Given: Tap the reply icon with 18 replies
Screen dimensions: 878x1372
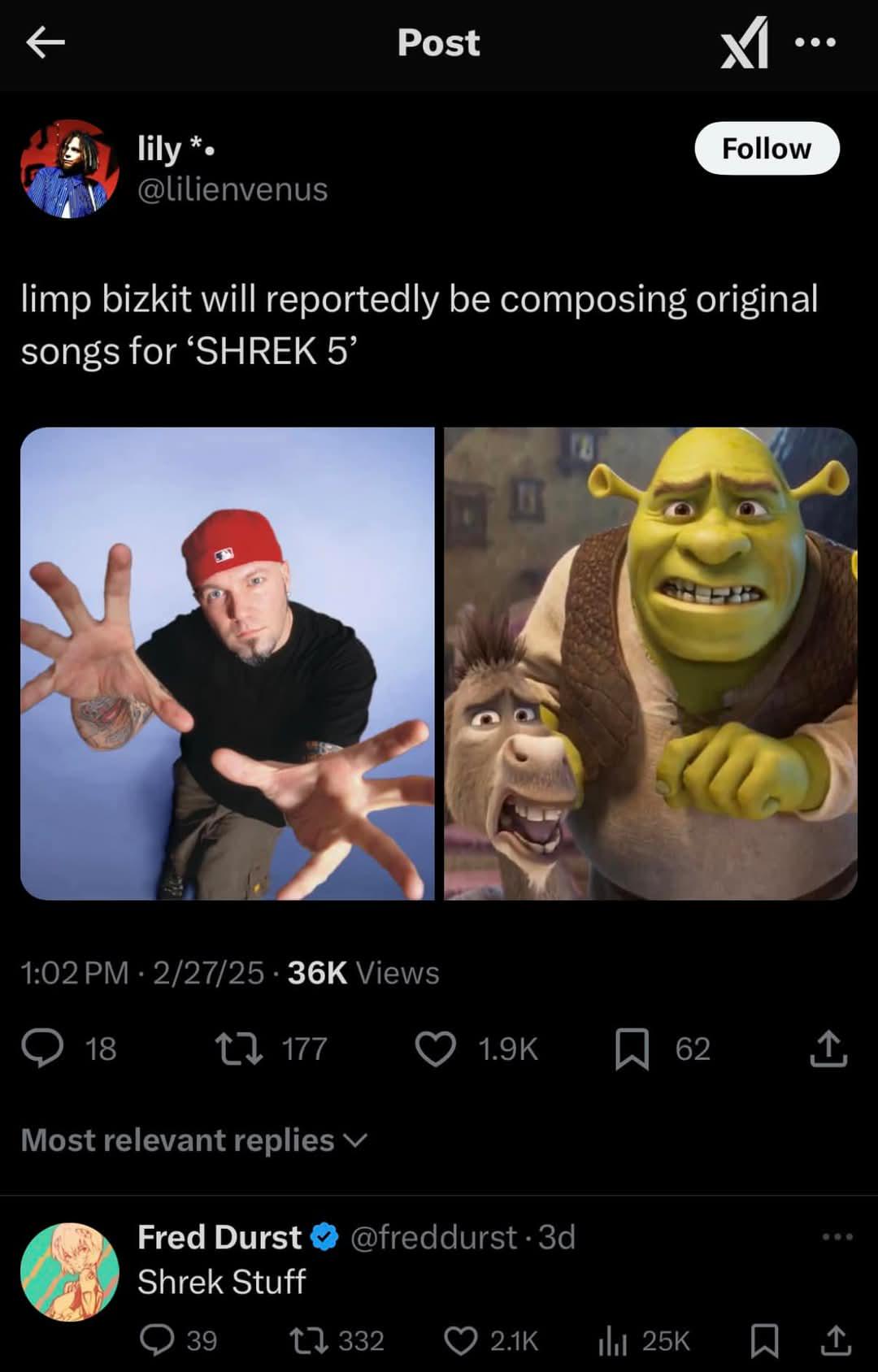Looking at the screenshot, I should pos(42,1048).
